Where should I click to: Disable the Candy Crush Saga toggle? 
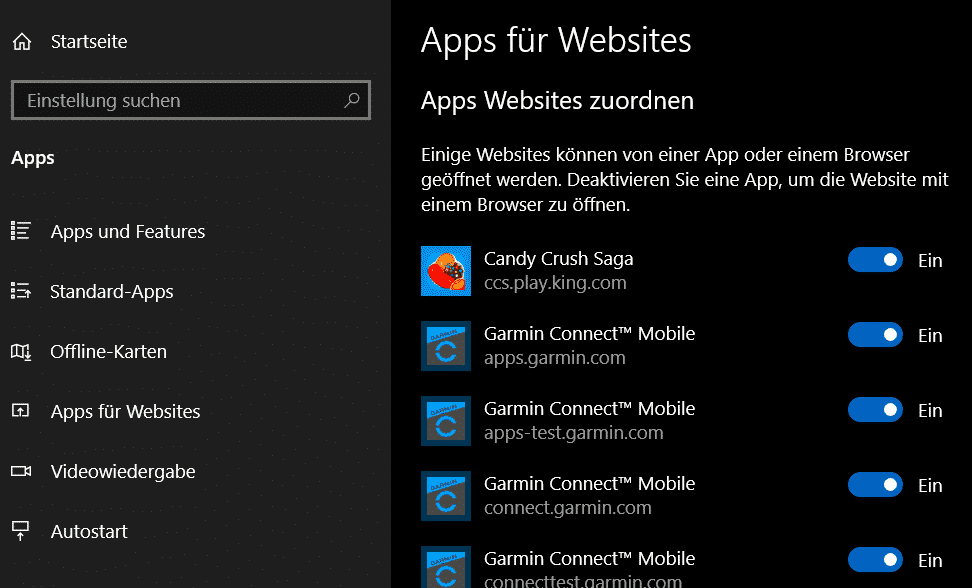tap(875, 260)
